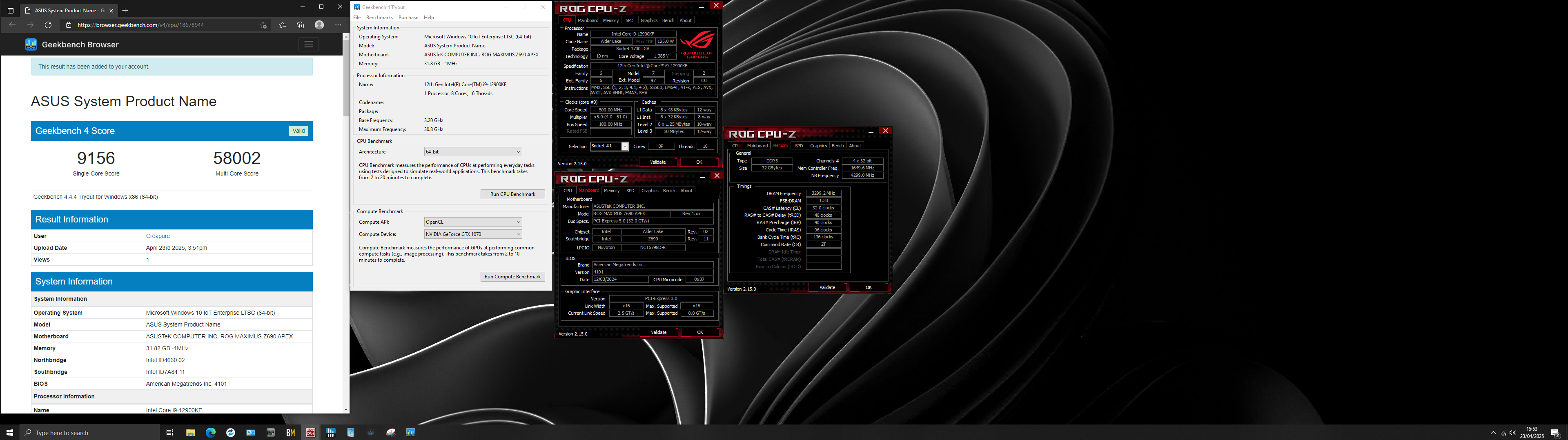Image resolution: width=1568 pixels, height=440 pixels.
Task: Click OK in the CPU-Z Memory window
Action: click(x=869, y=287)
